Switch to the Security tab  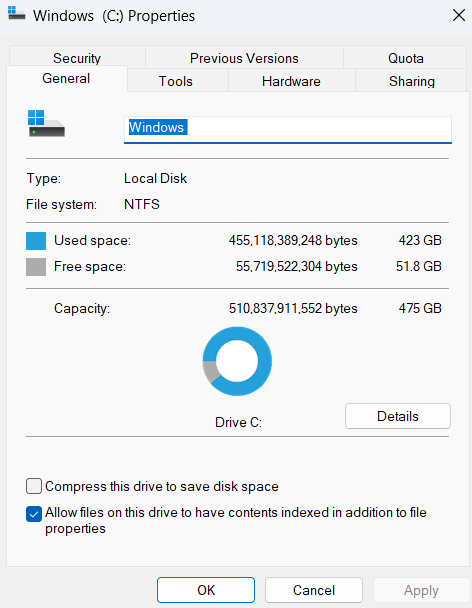point(77,57)
